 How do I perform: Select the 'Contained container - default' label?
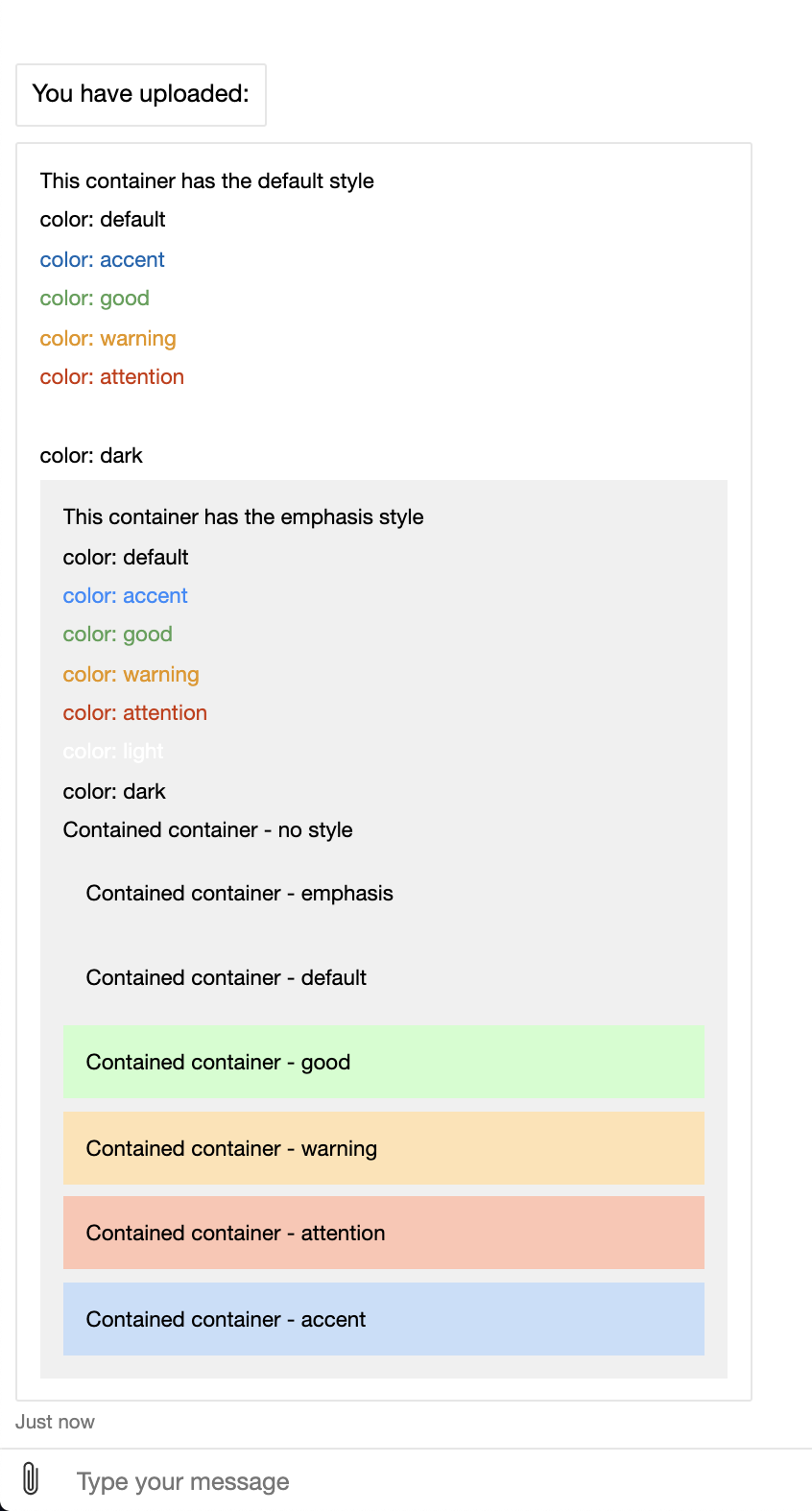point(226,977)
